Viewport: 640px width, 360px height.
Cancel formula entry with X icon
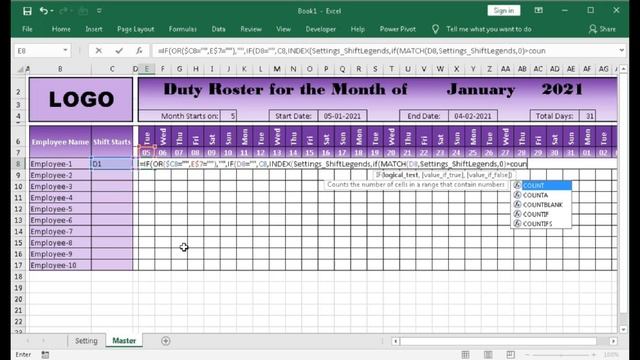98,51
